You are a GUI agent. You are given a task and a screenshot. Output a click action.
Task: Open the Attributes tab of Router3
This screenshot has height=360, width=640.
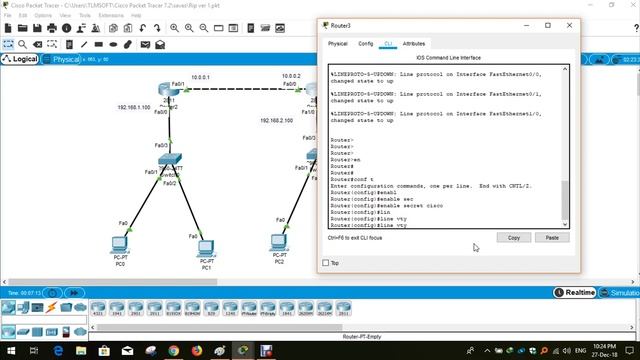click(x=414, y=44)
